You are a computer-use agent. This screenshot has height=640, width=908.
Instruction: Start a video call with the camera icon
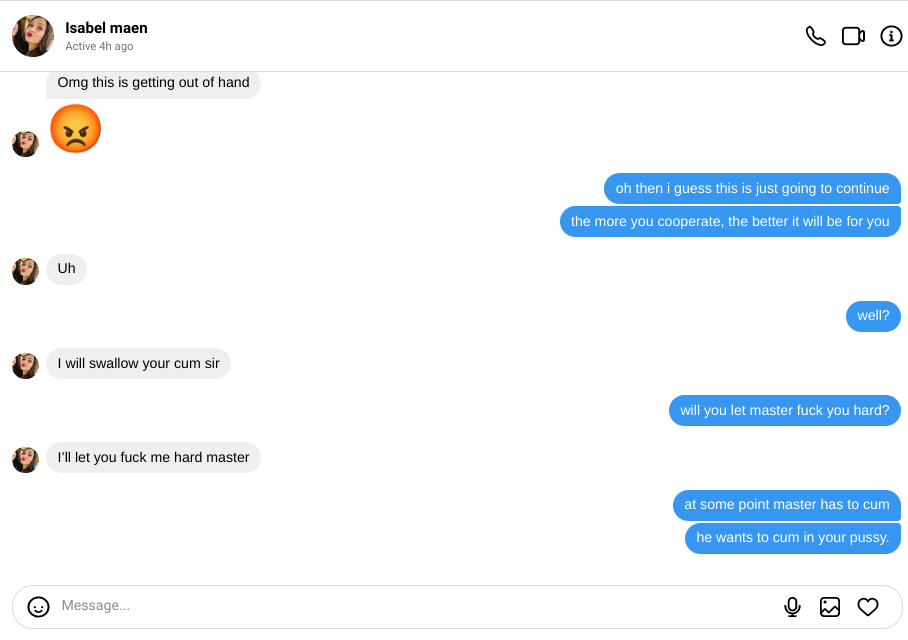[x=853, y=36]
